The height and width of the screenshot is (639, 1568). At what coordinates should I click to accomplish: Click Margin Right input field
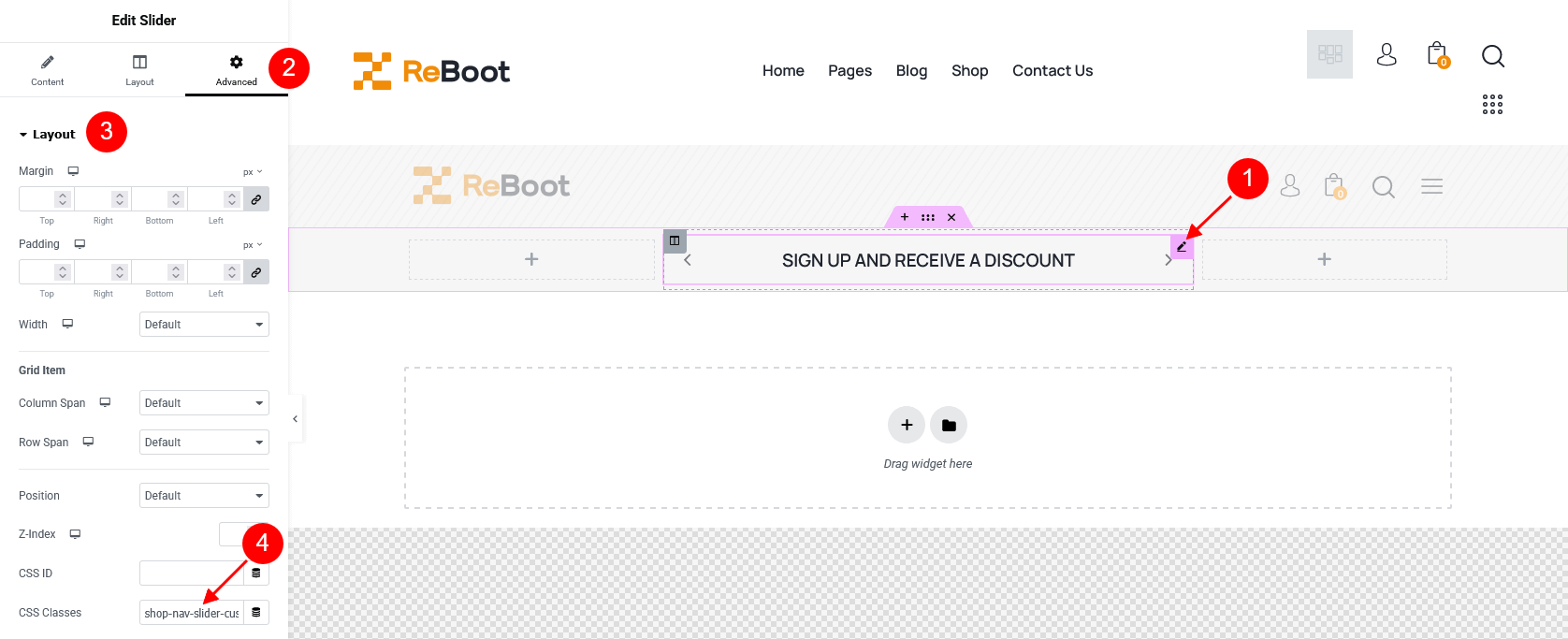(x=102, y=198)
